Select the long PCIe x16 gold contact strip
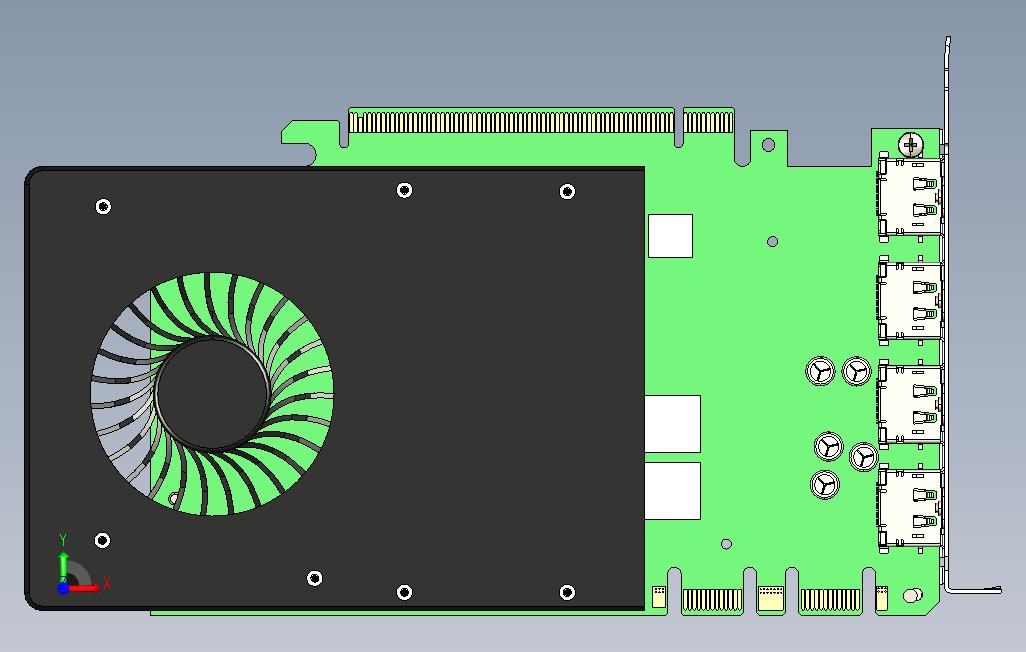Screen dimensions: 1026x652 click(511, 122)
